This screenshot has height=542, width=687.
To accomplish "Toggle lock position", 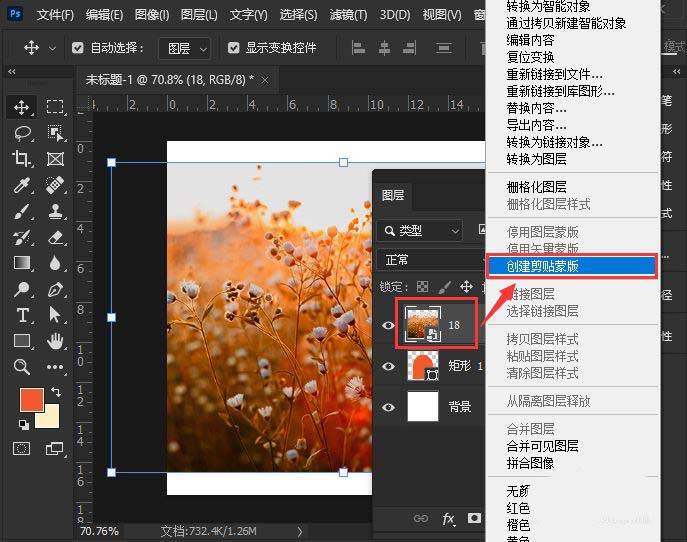I will pyautogui.click(x=466, y=287).
